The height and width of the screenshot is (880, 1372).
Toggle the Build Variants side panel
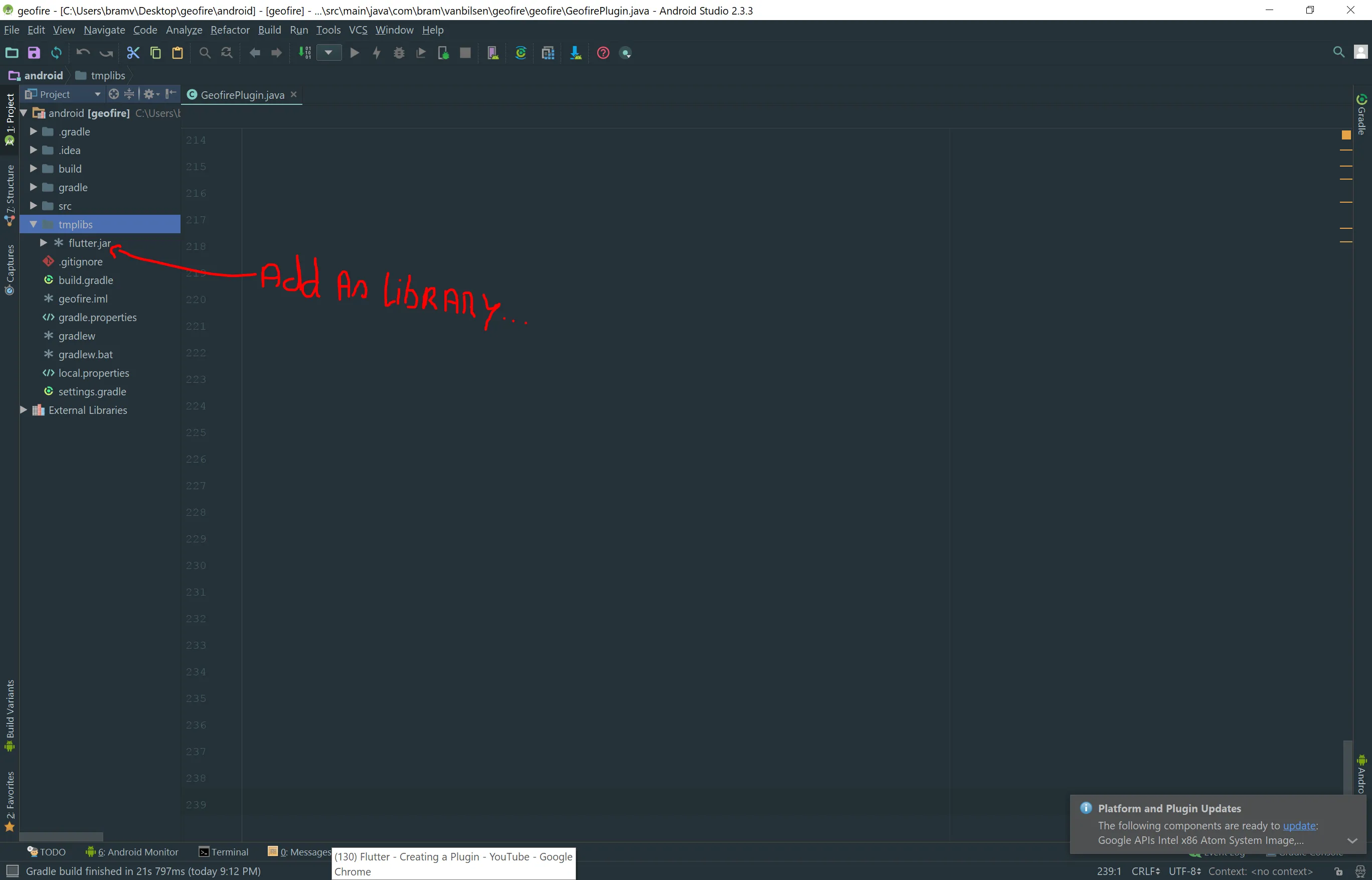(x=10, y=714)
